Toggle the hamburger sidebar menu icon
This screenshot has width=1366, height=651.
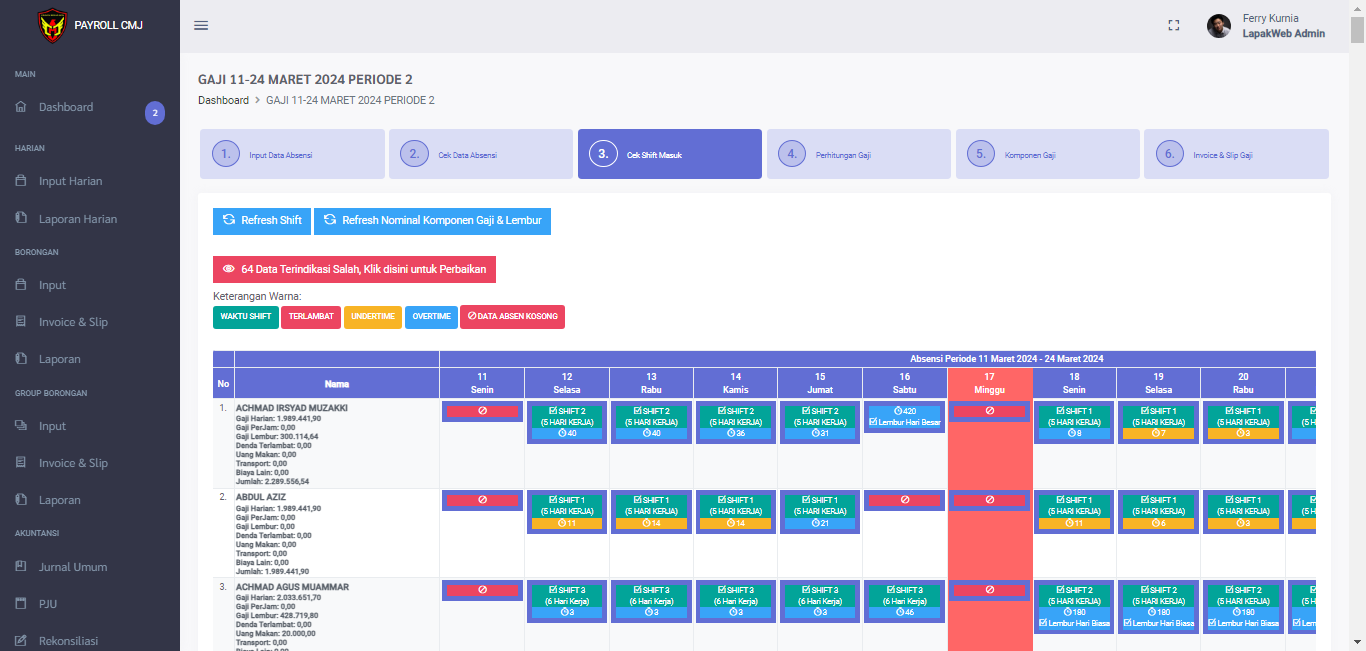tap(201, 26)
